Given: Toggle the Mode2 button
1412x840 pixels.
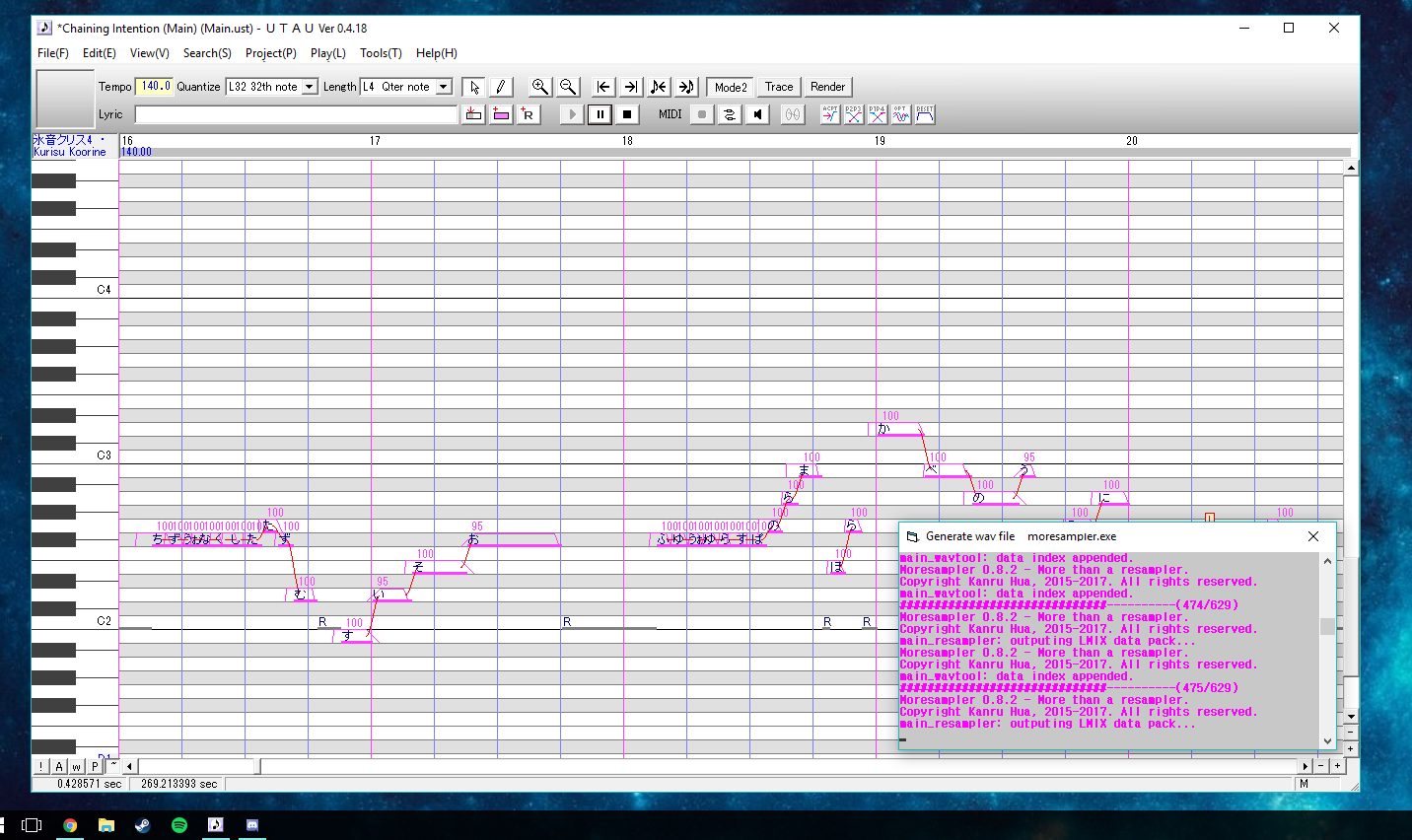Looking at the screenshot, I should (x=731, y=87).
